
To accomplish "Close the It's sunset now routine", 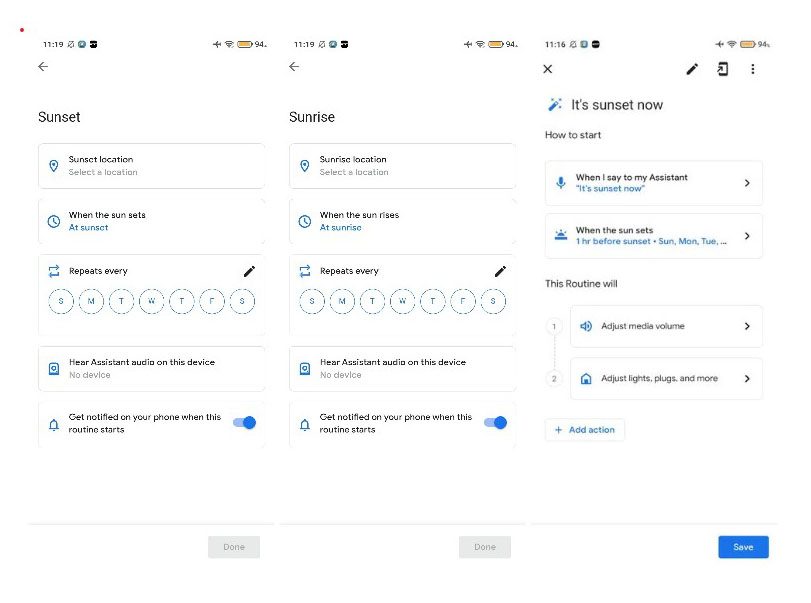I will click(548, 69).
